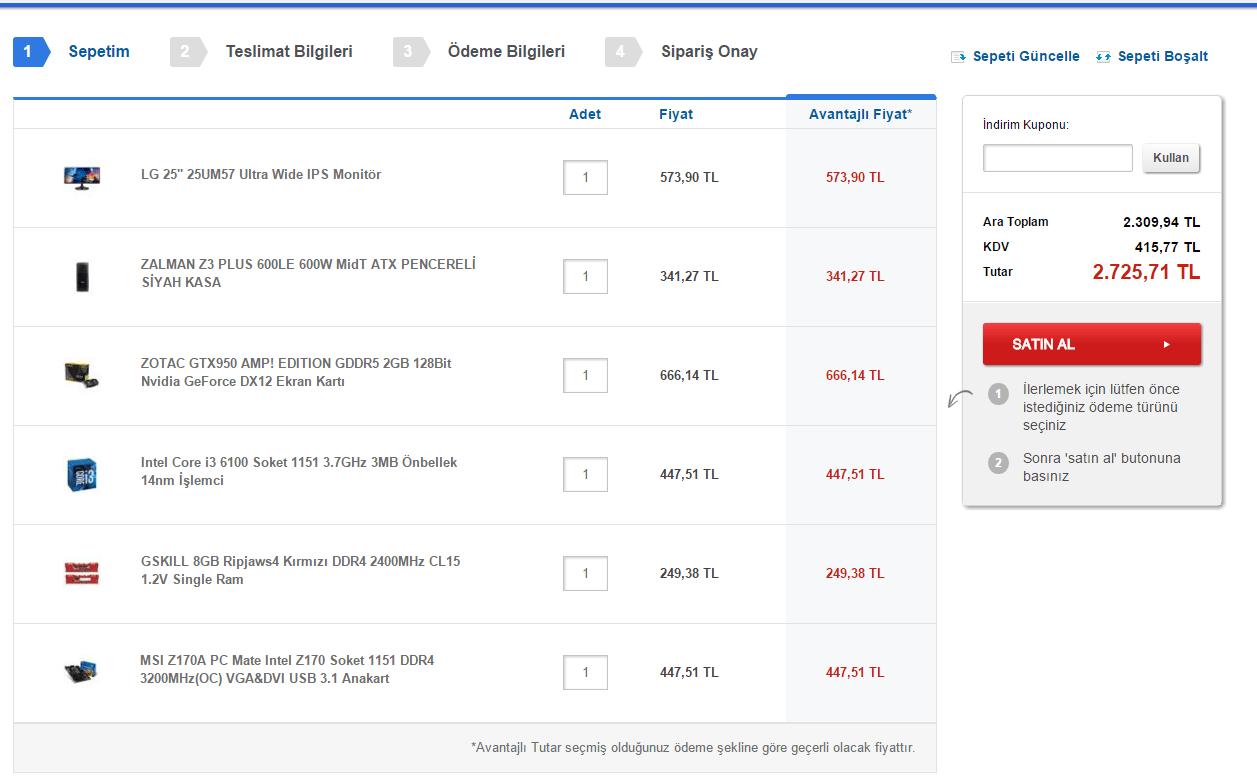Open the Intel Core i3 processor thumbnail
The height and width of the screenshot is (779, 1257).
pyautogui.click(x=82, y=473)
